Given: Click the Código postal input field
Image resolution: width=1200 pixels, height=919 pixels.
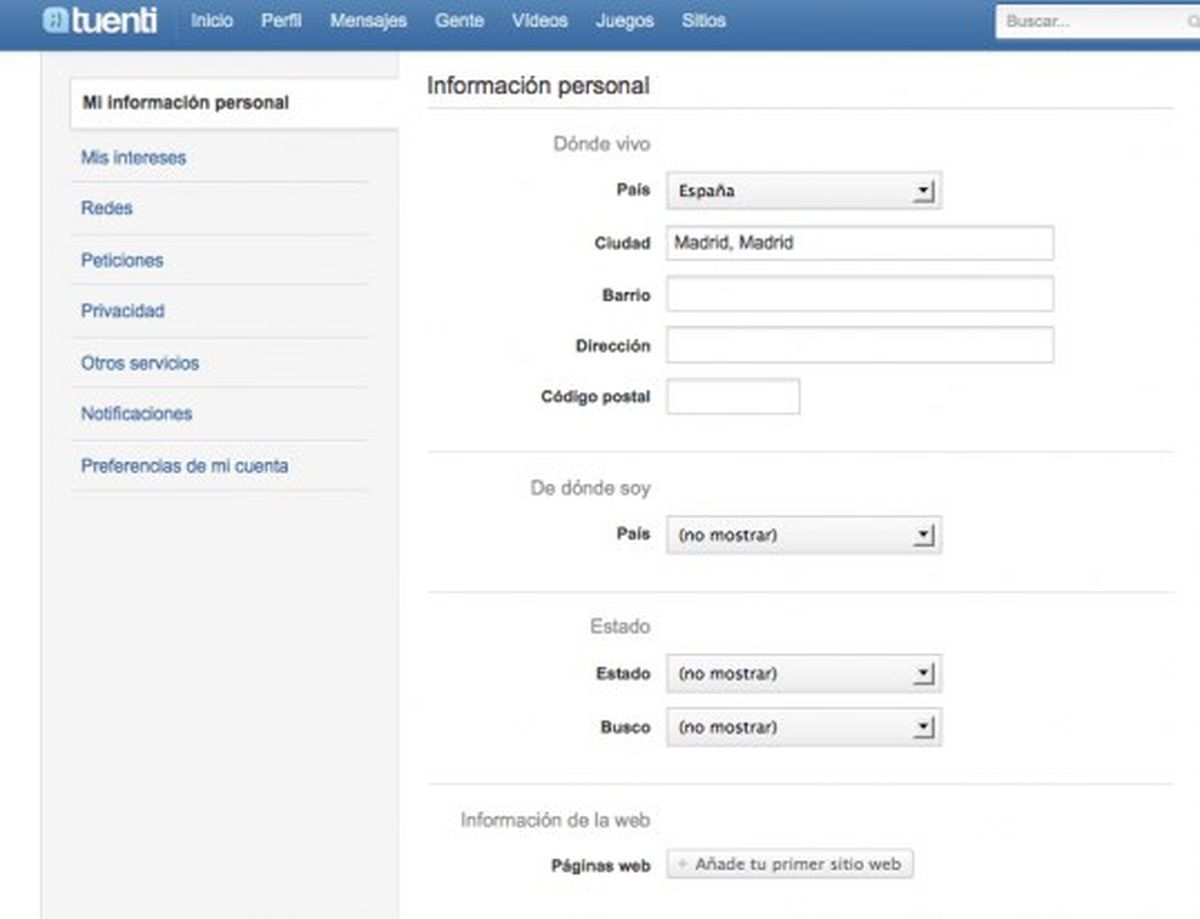Looking at the screenshot, I should [732, 397].
